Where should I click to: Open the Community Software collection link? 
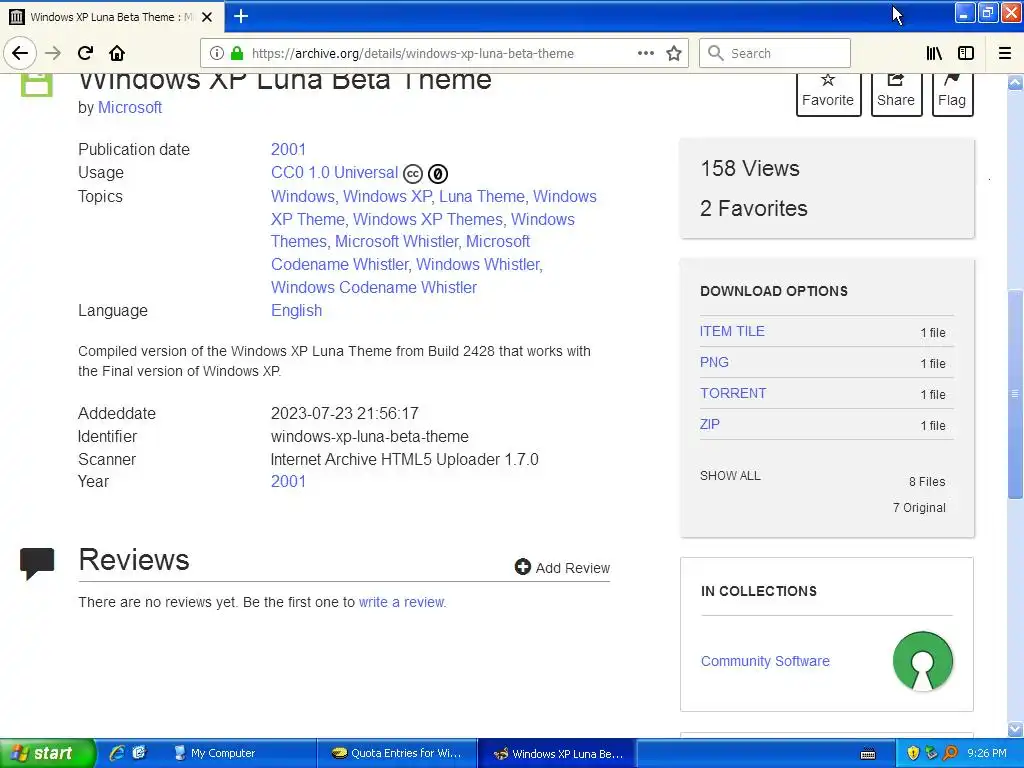[765, 661]
